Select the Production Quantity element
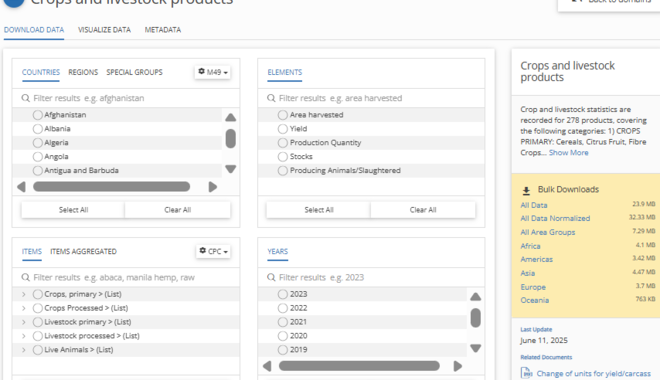Viewport: 660px width, 380px height. (283, 142)
